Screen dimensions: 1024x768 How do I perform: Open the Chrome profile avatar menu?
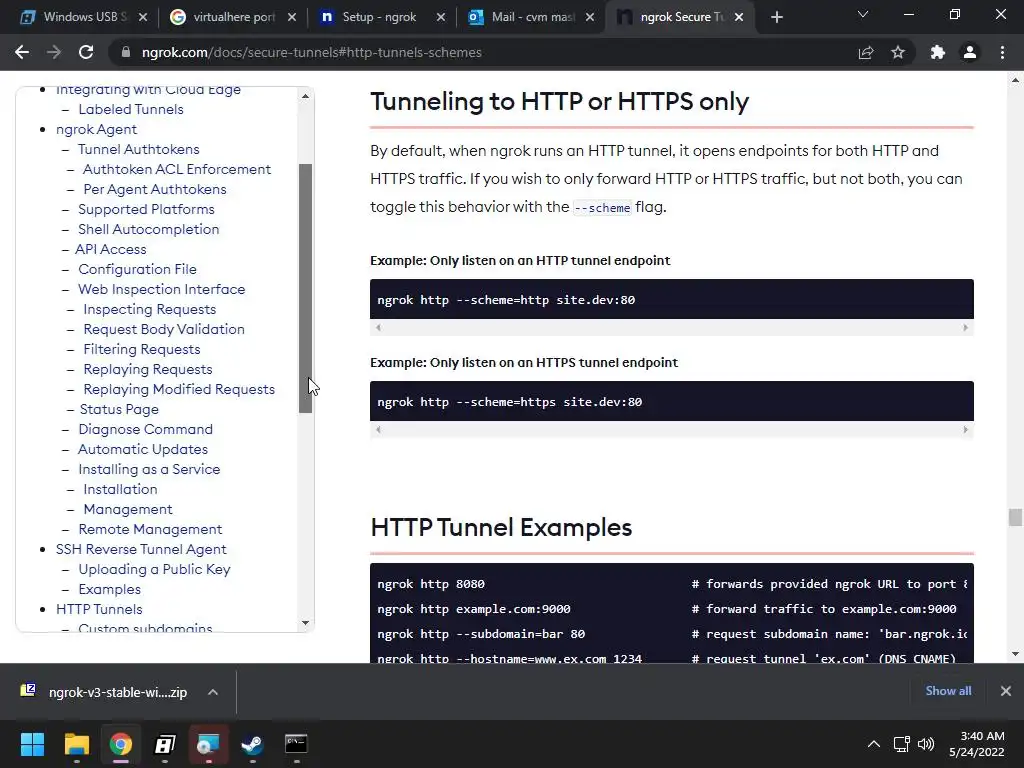970,52
